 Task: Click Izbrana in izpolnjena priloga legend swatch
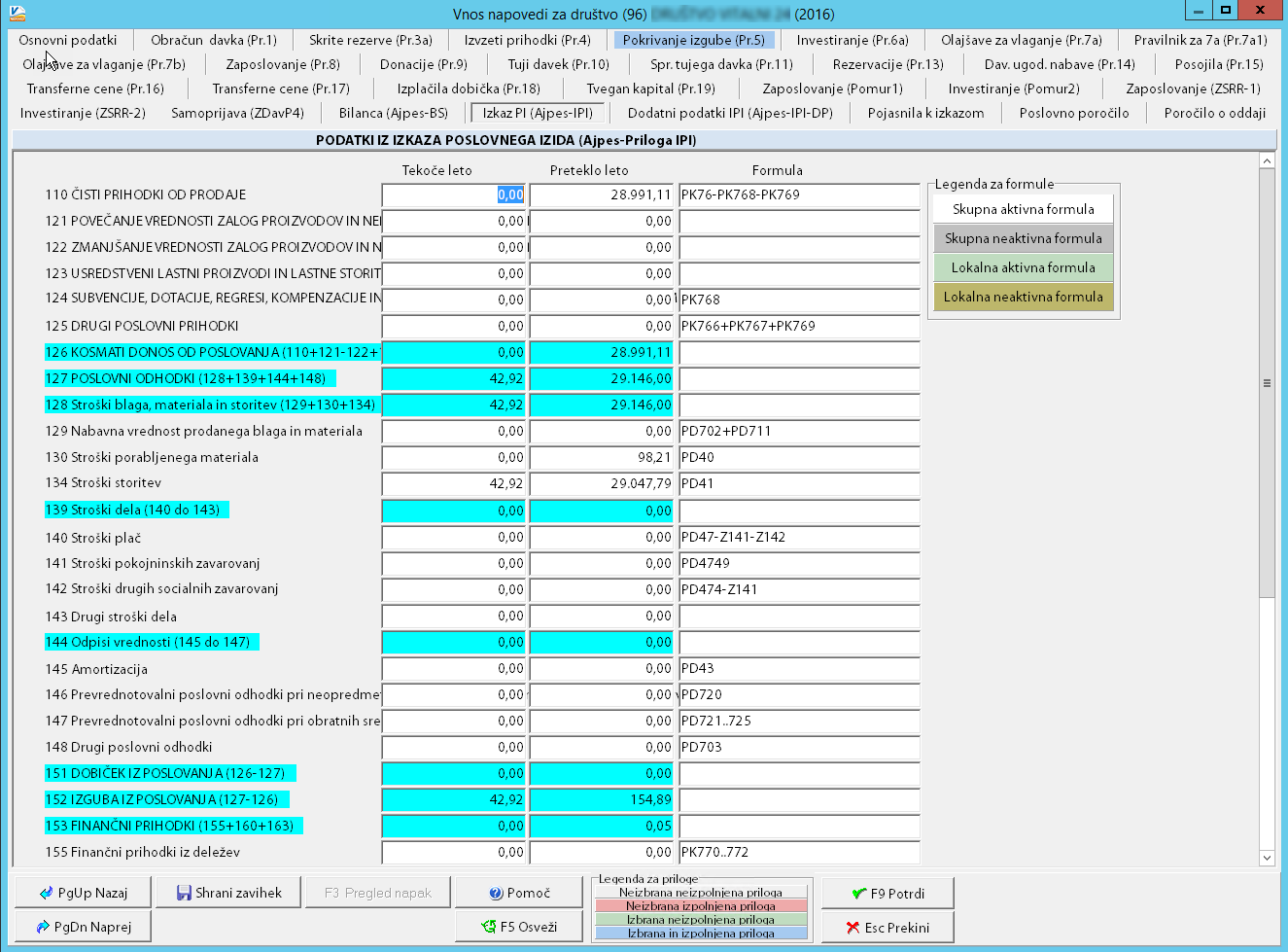click(x=701, y=934)
